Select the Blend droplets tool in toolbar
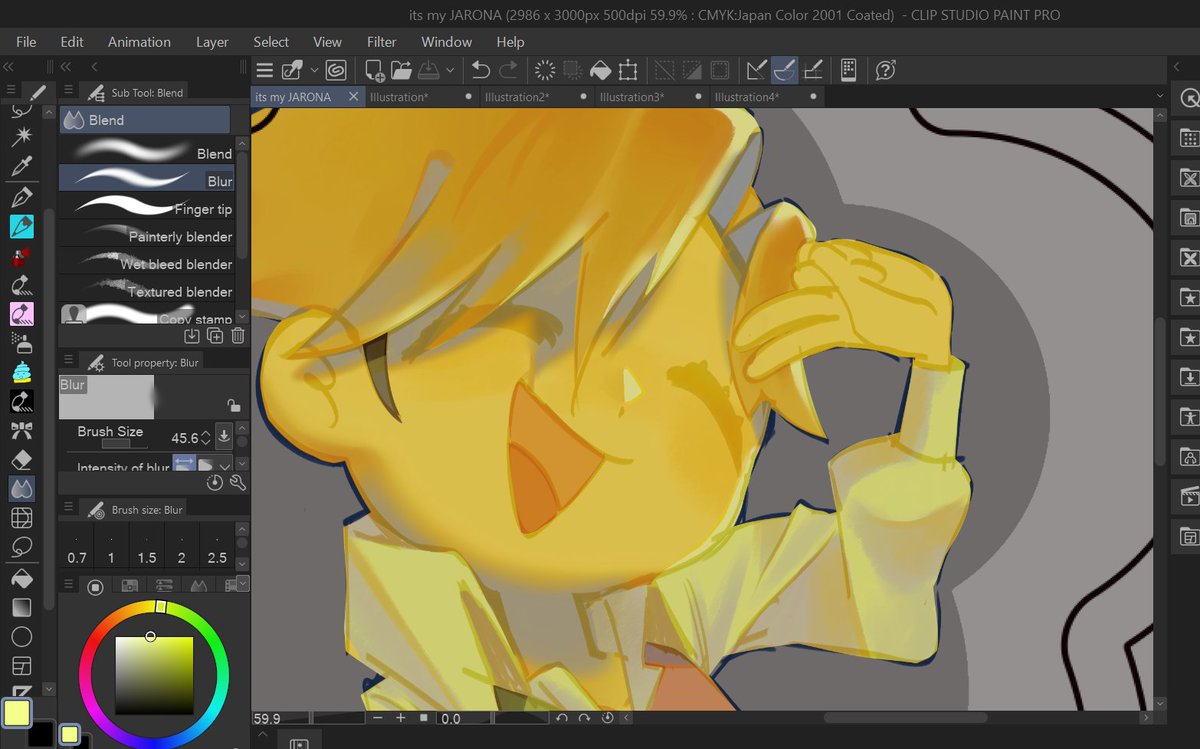Image resolution: width=1200 pixels, height=749 pixels. (21, 488)
